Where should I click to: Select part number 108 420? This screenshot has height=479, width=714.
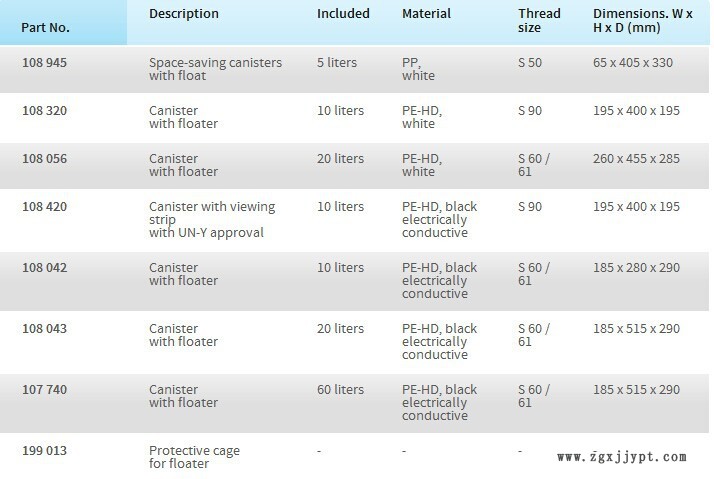pos(44,207)
